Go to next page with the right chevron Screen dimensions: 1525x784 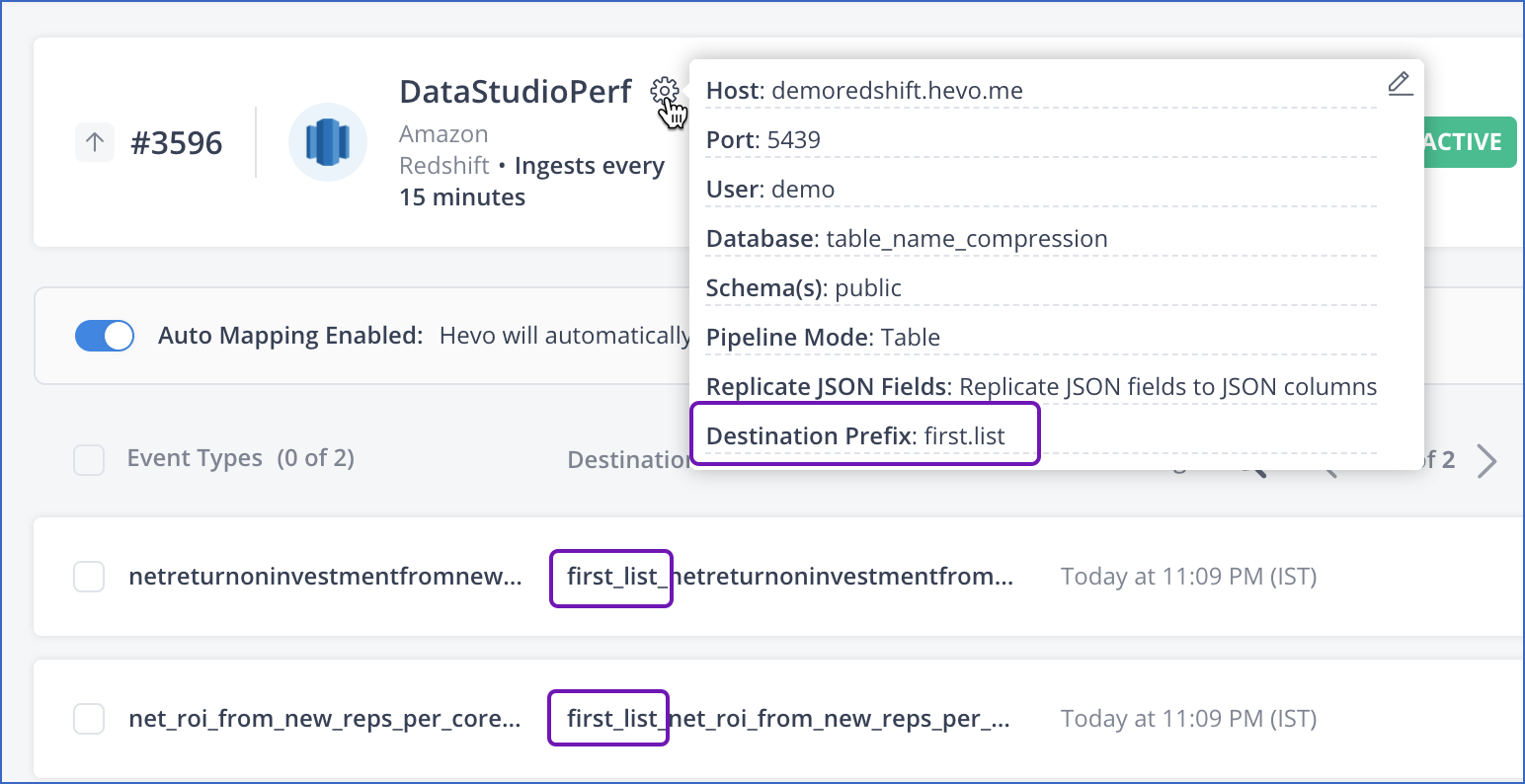(1486, 461)
